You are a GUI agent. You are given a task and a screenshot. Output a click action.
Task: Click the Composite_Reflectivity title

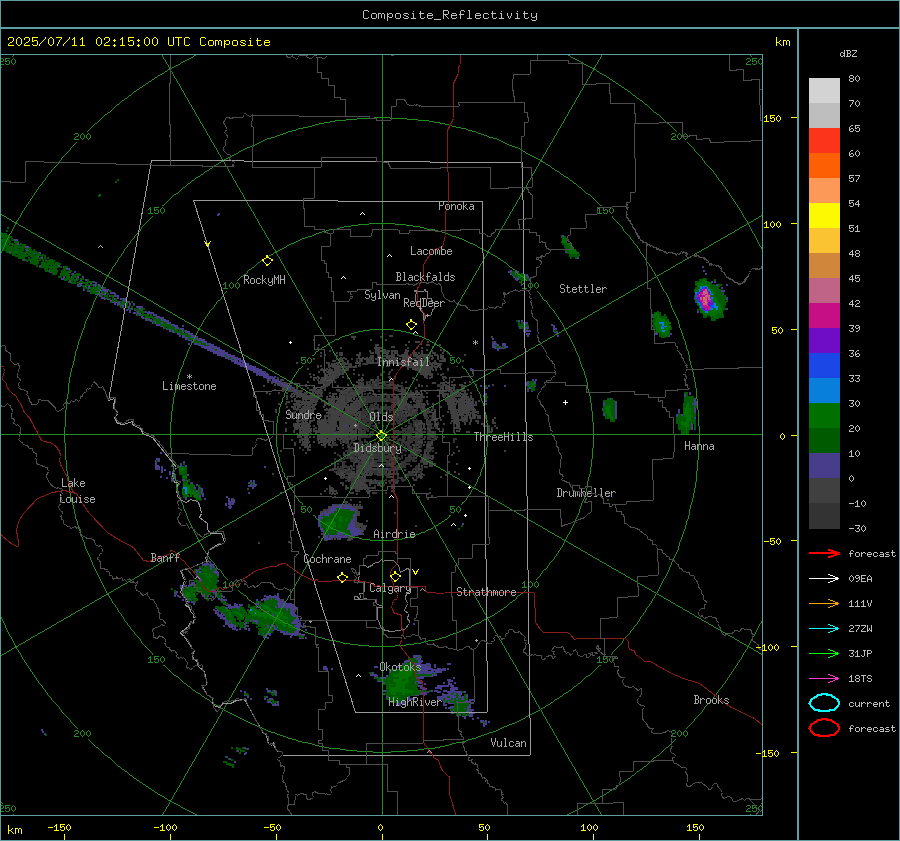point(450,15)
